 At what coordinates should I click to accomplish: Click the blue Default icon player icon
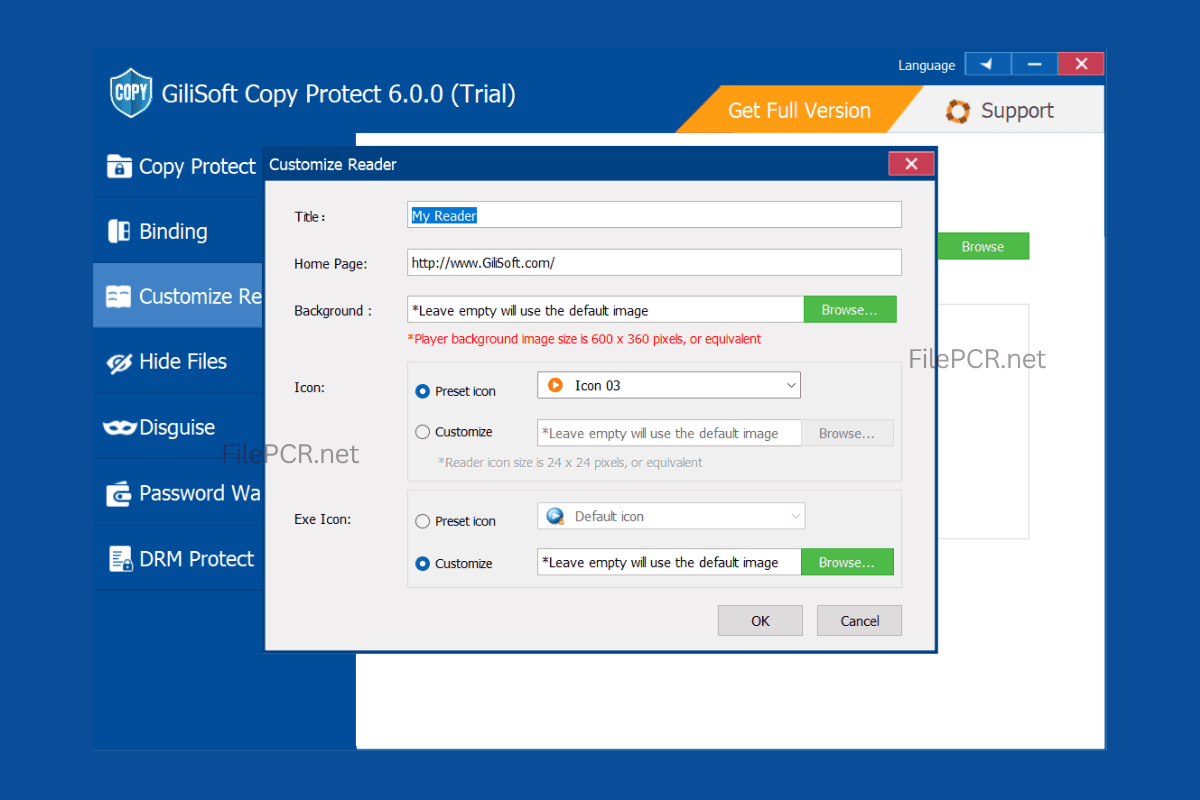point(556,516)
